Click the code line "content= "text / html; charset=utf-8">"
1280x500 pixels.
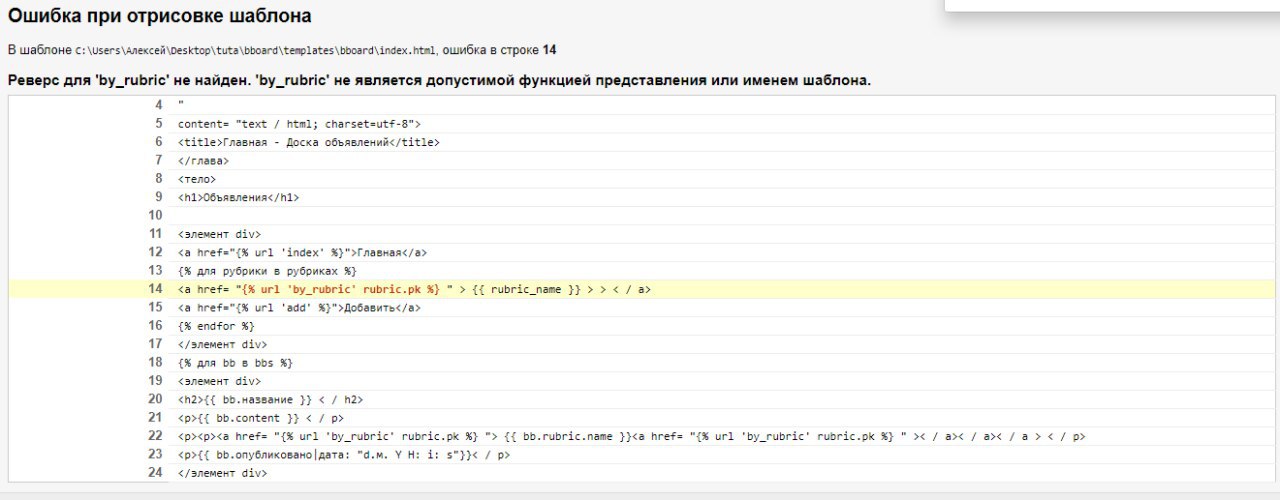[299, 124]
